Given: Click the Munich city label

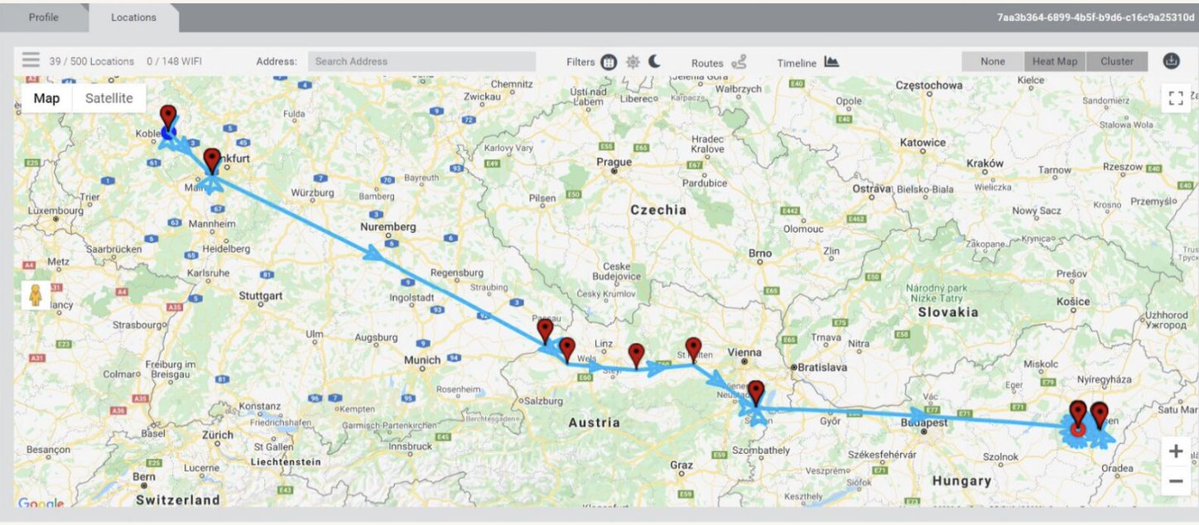Looking at the screenshot, I should tap(423, 360).
